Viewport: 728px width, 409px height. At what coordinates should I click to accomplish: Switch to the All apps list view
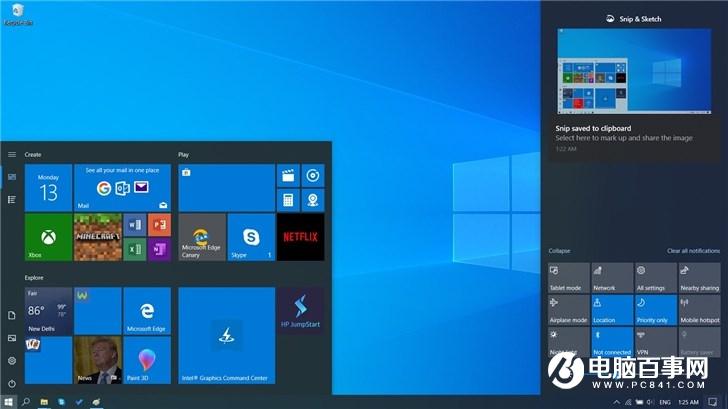(x=12, y=200)
